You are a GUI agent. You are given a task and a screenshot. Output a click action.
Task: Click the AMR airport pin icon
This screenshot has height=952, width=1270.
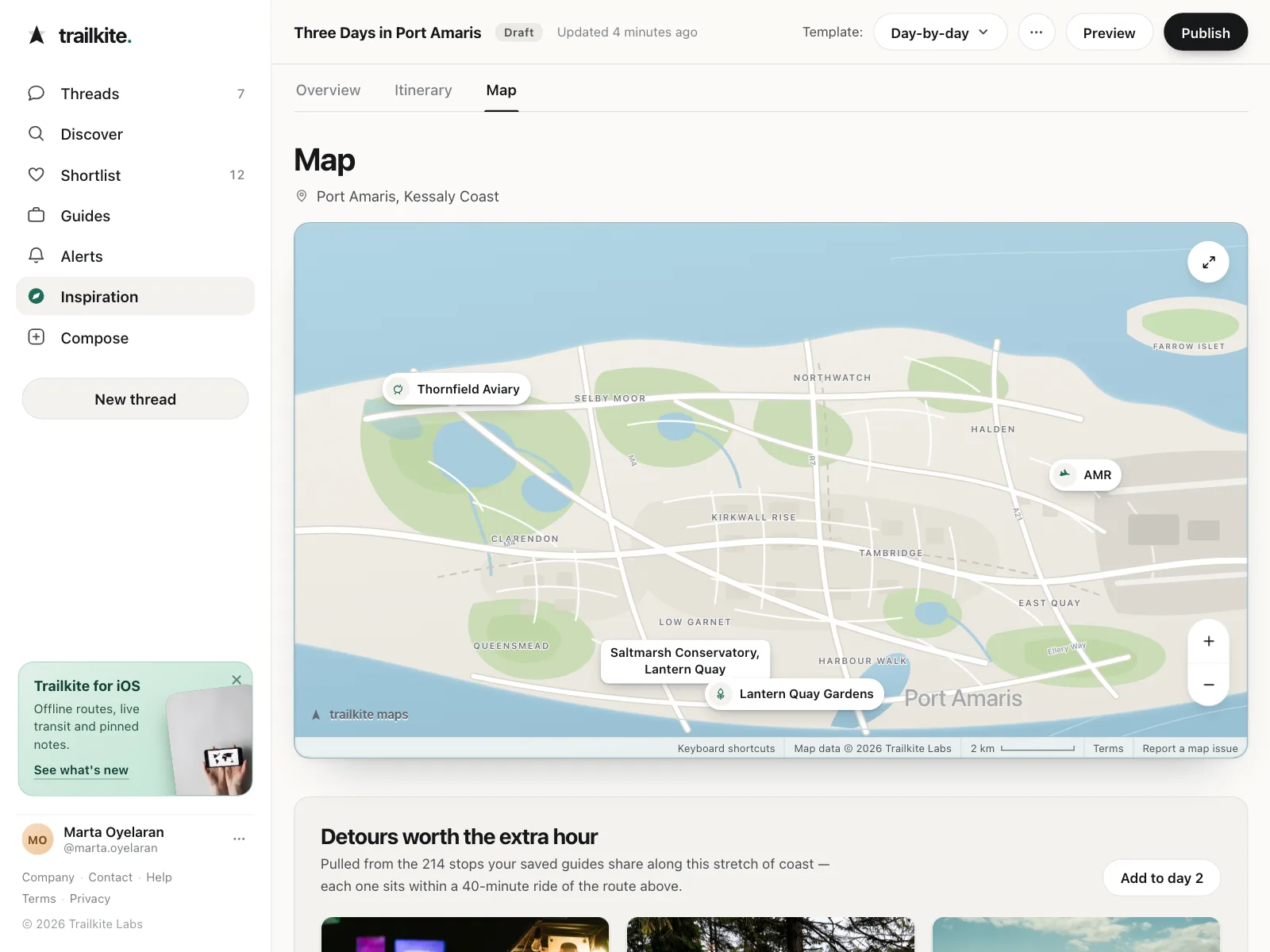point(1065,474)
